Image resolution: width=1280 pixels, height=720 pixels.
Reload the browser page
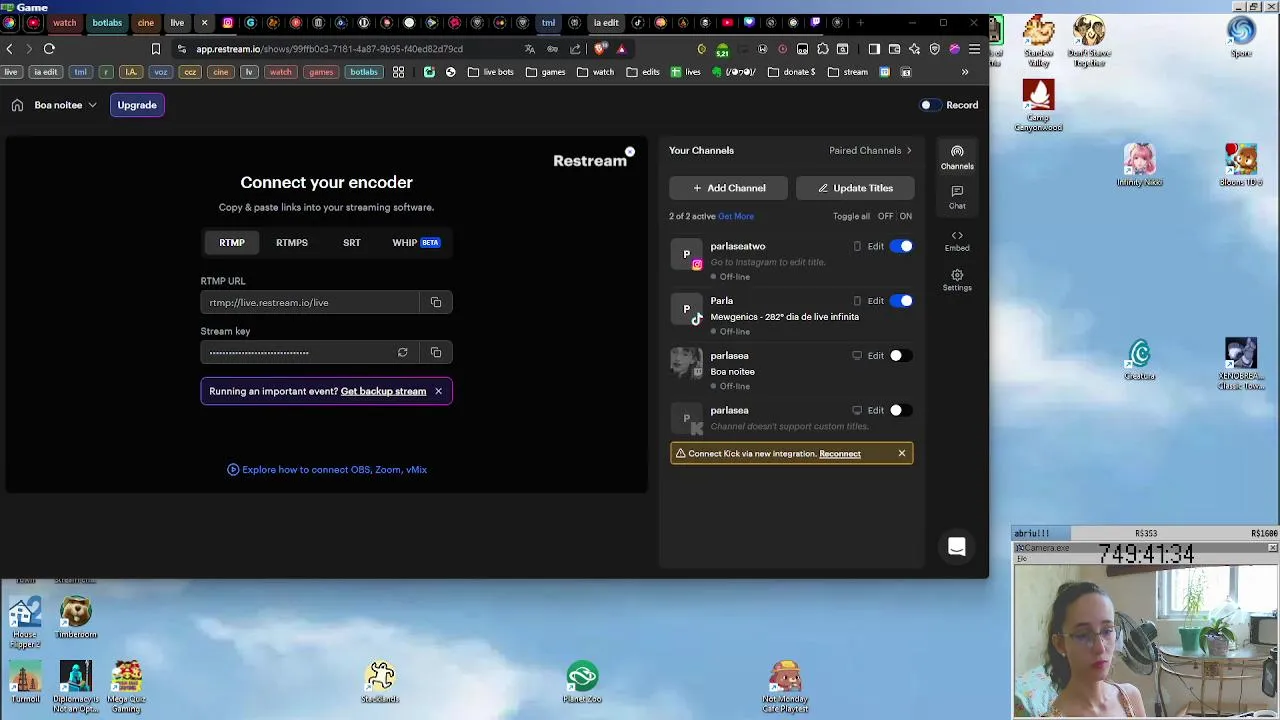click(x=49, y=48)
